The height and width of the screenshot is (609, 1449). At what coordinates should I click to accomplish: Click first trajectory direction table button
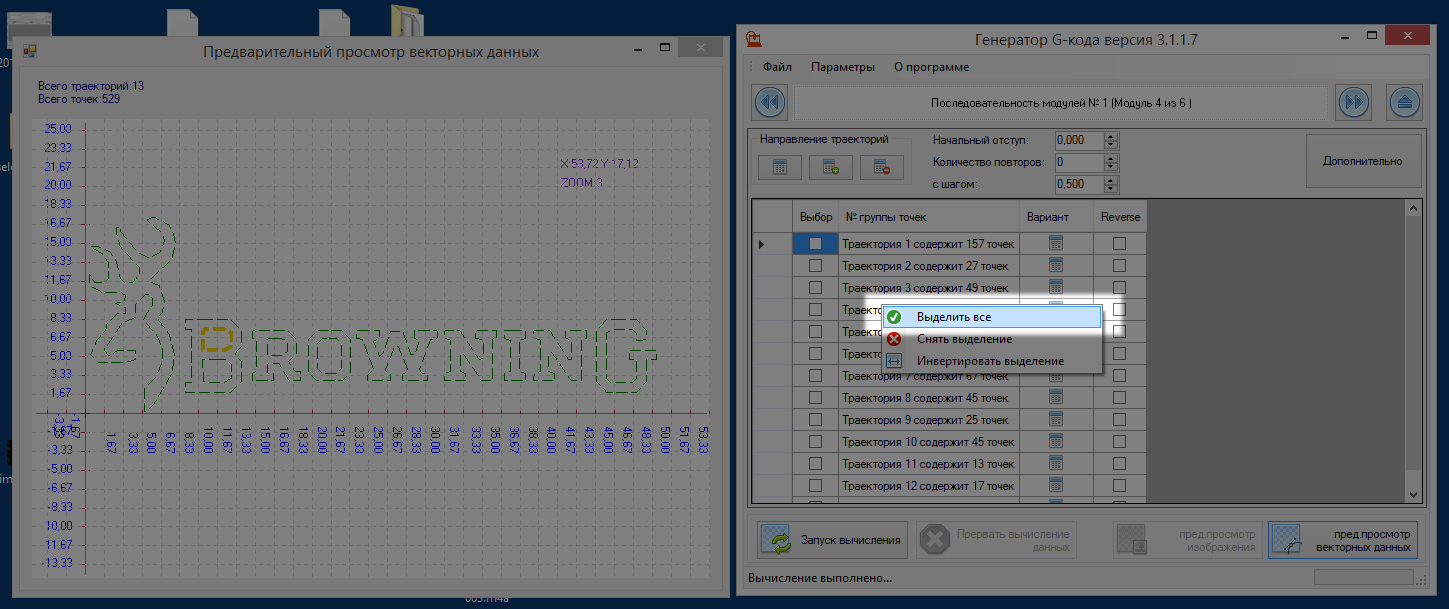pos(779,167)
